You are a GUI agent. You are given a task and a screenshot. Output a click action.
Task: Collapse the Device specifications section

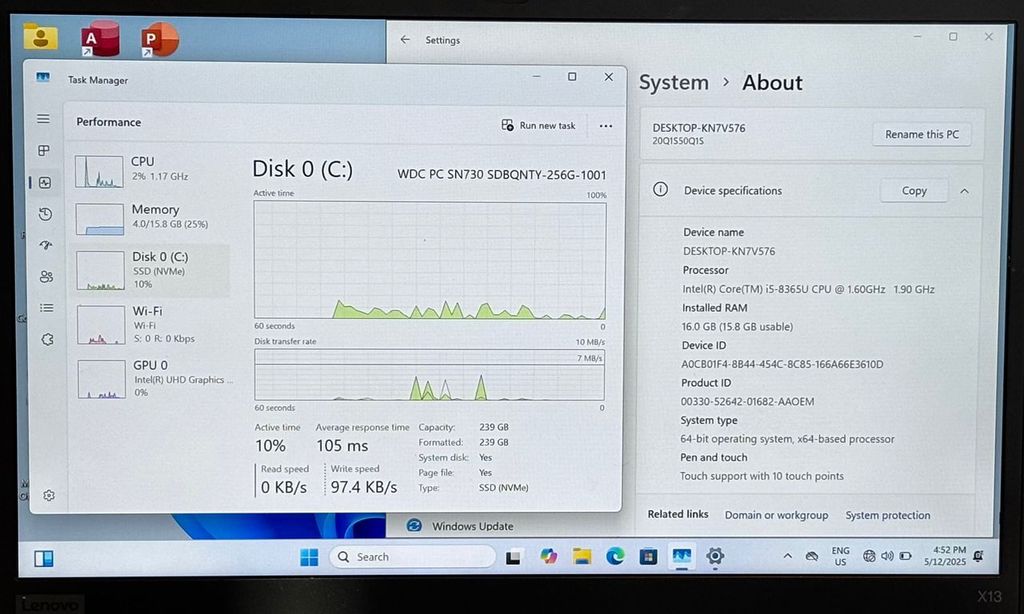click(x=964, y=191)
